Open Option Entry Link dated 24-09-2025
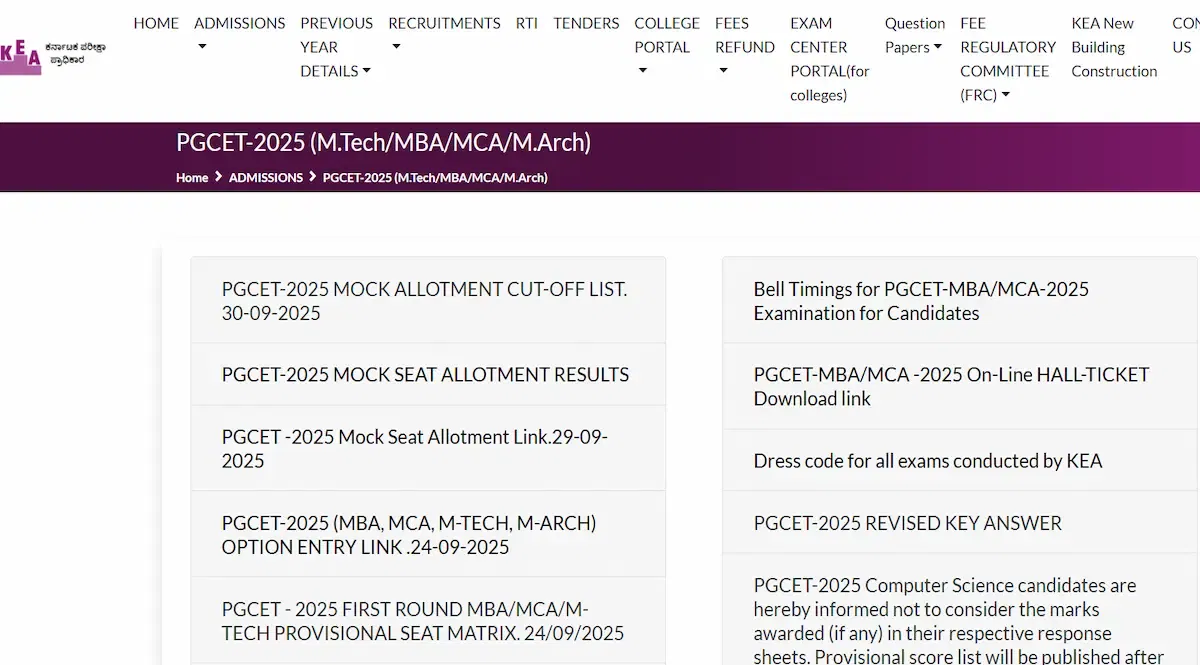1200x665 pixels. [x=409, y=535]
